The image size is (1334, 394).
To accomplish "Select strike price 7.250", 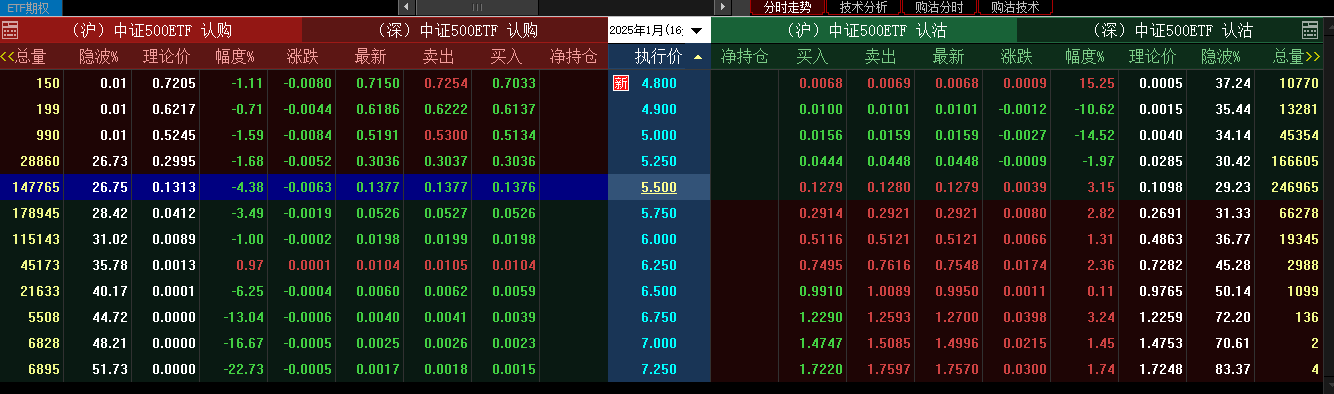I will pyautogui.click(x=658, y=369).
